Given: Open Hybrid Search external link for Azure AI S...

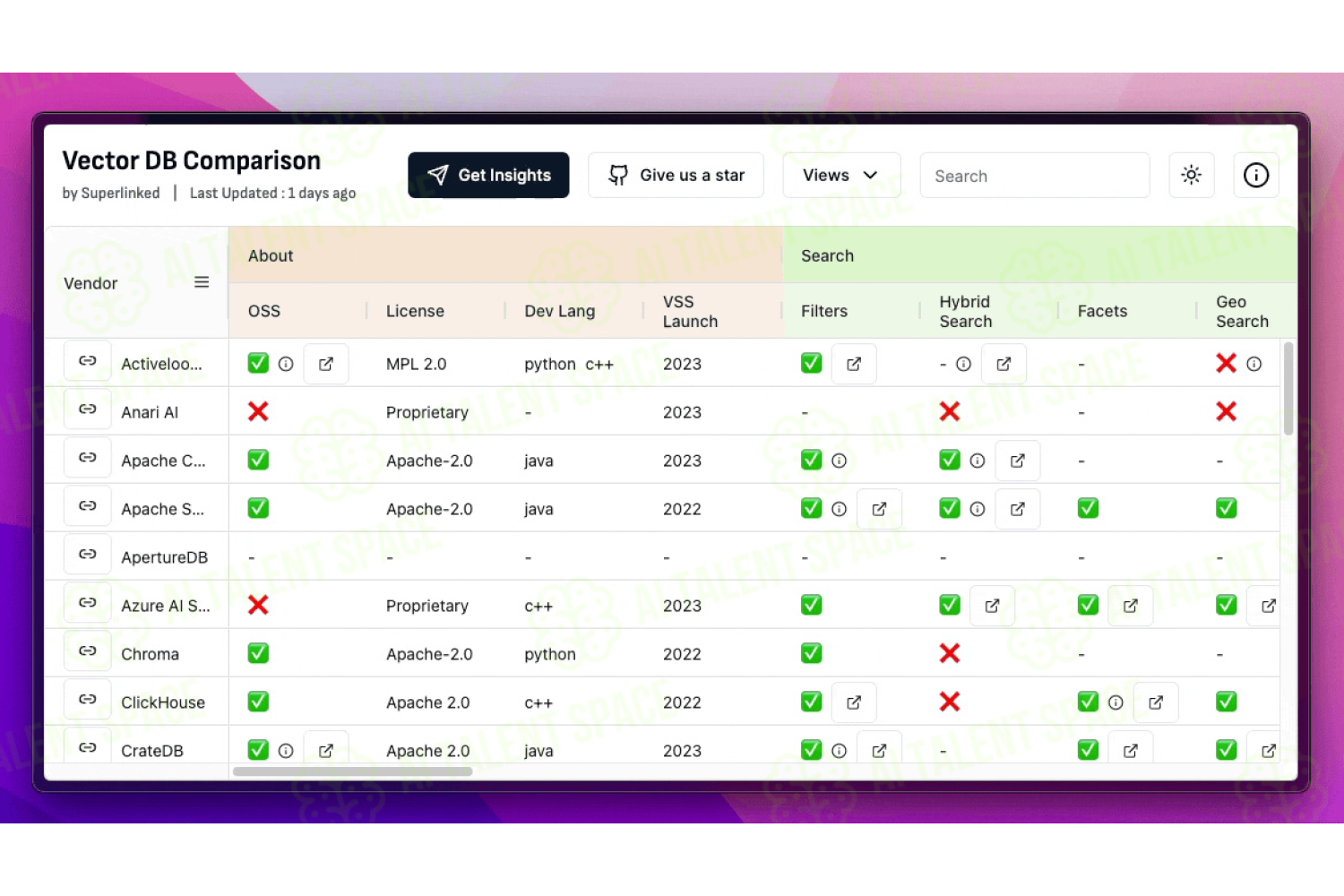Looking at the screenshot, I should [992, 606].
